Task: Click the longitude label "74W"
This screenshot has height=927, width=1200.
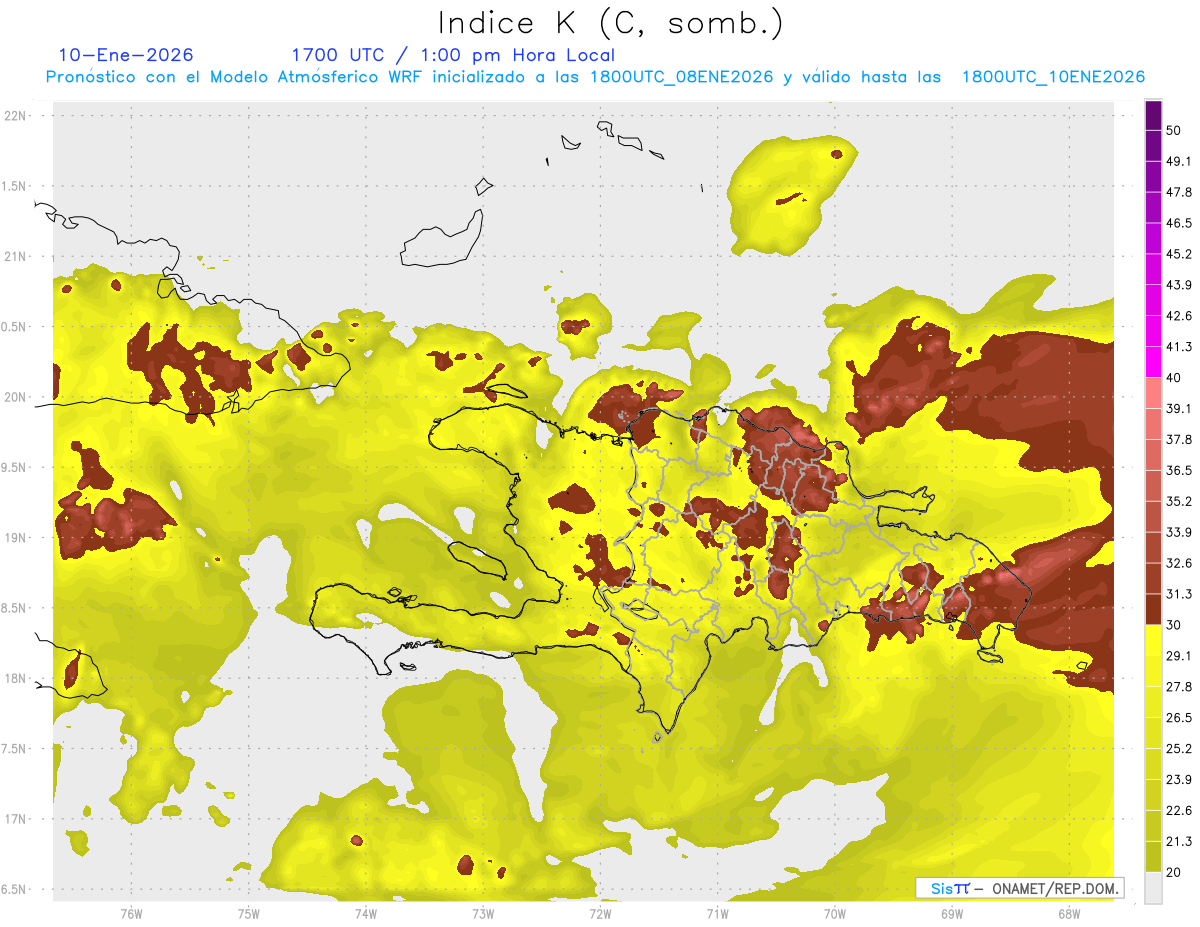Action: pyautogui.click(x=366, y=913)
